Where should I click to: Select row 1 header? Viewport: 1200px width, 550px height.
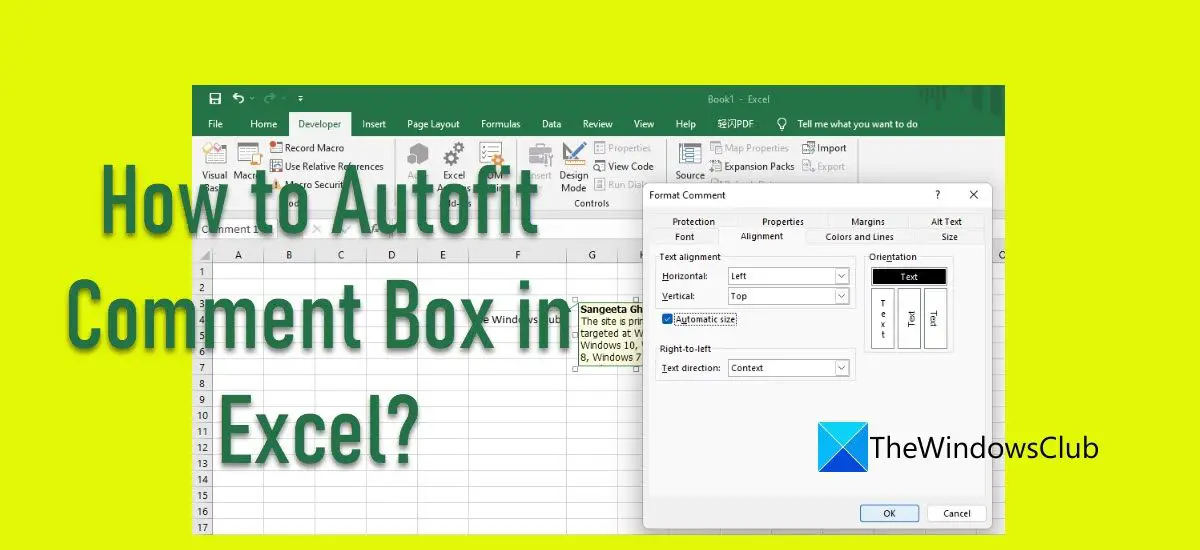[x=203, y=272]
